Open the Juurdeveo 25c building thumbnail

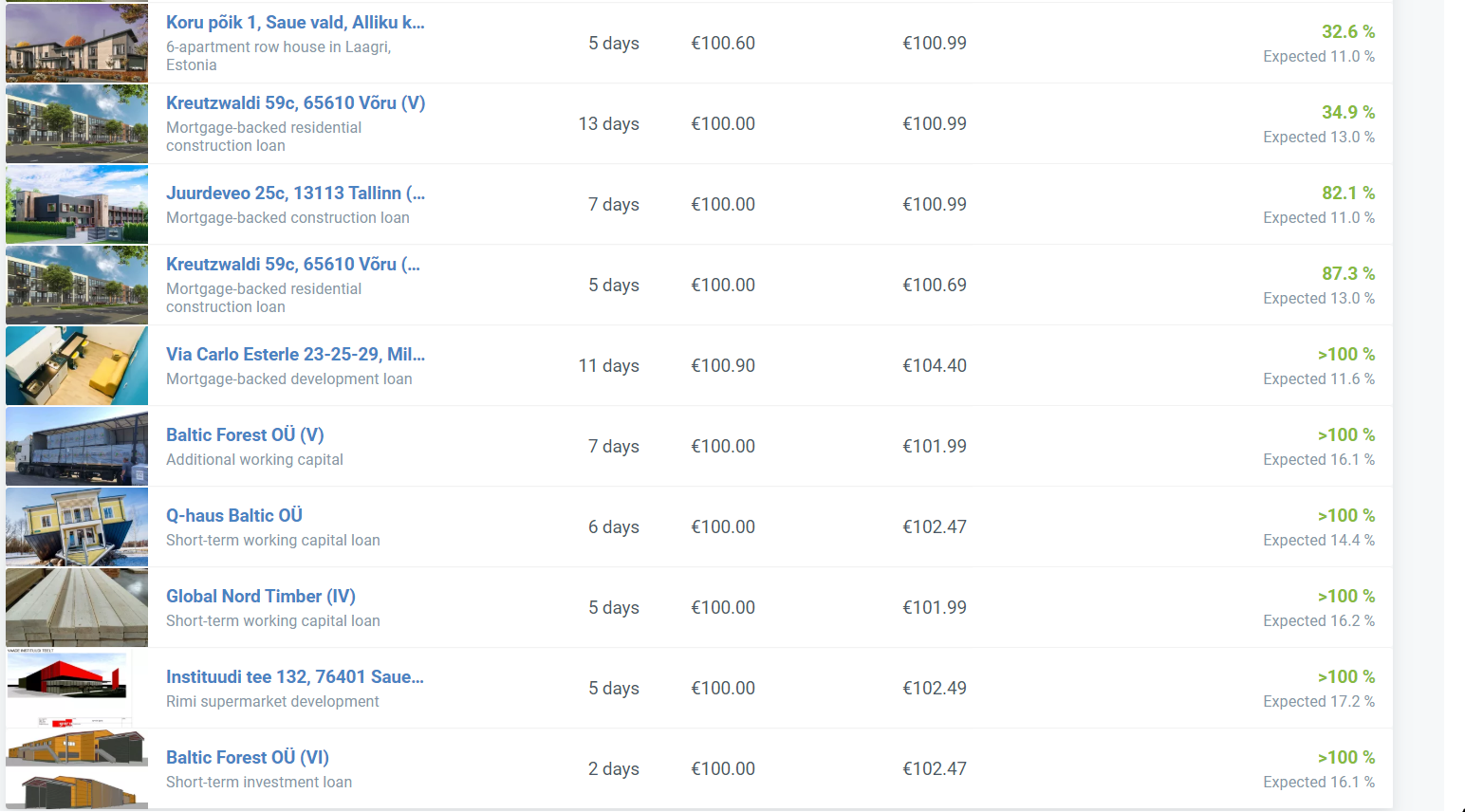click(x=77, y=204)
